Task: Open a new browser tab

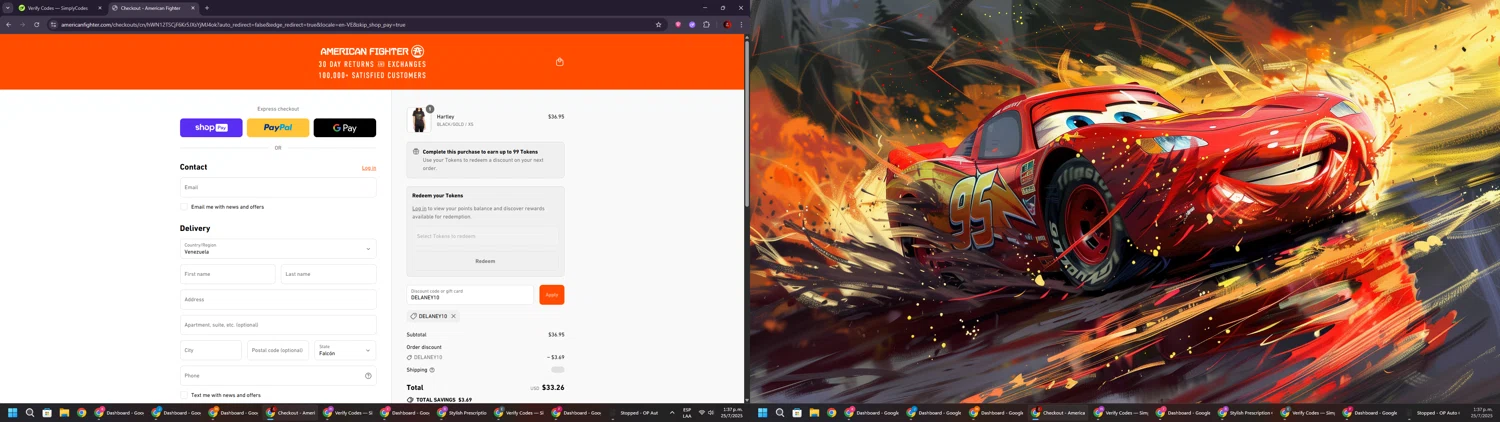Action: coord(207,8)
